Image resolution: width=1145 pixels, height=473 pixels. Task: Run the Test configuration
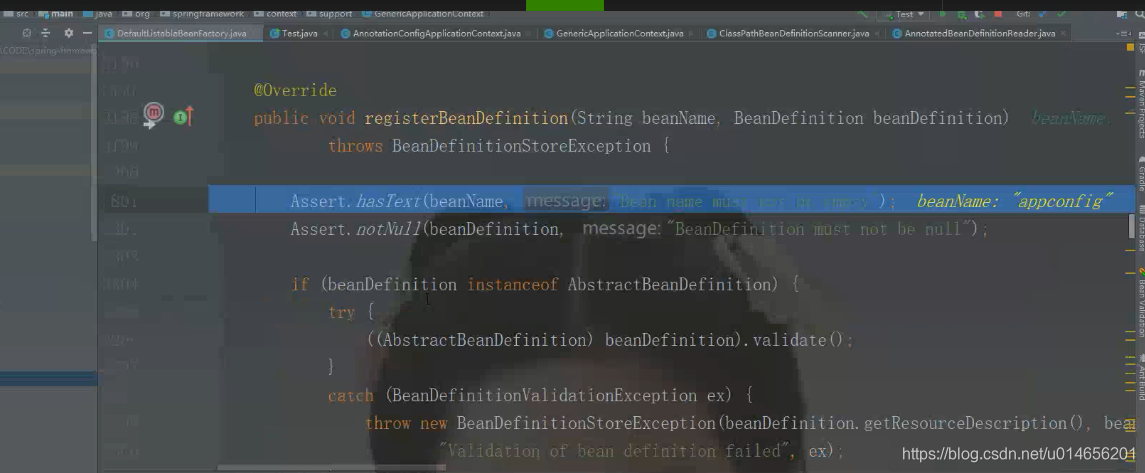[x=943, y=14]
